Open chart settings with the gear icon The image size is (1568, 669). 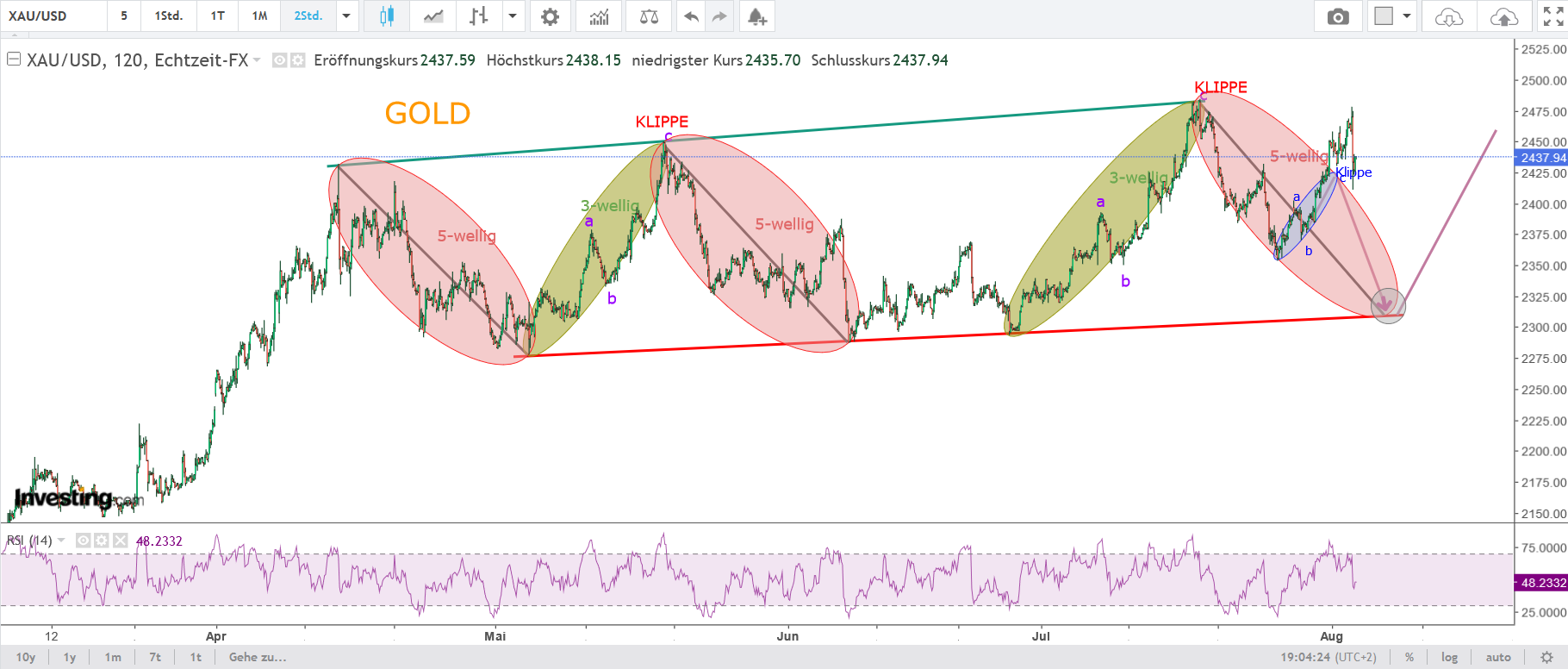coord(550,16)
